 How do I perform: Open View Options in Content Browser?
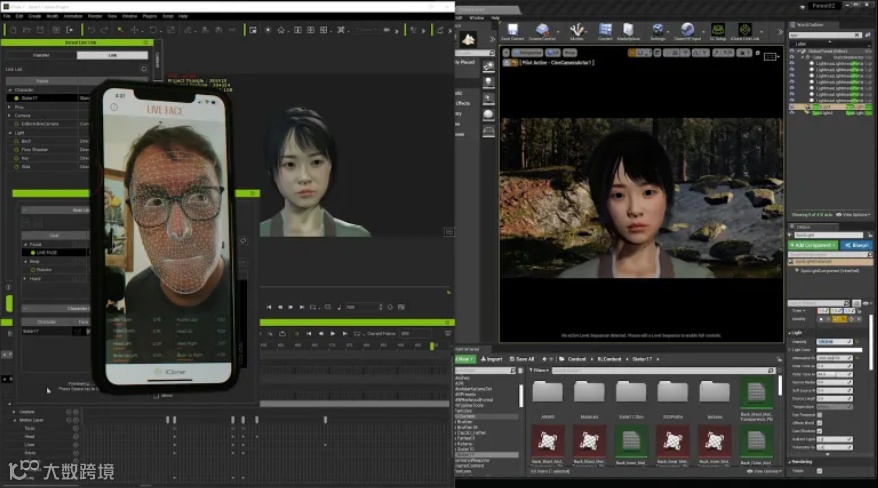(x=767, y=470)
